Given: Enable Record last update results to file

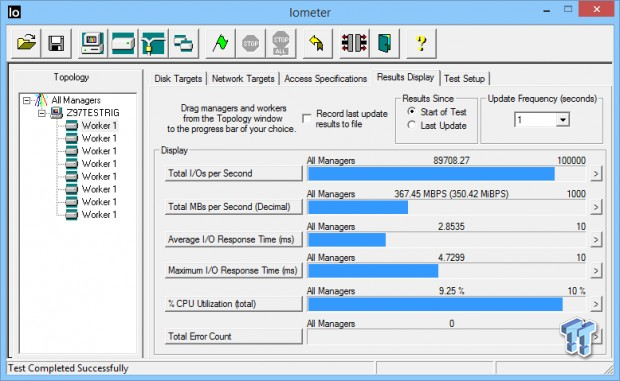Looking at the screenshot, I should (x=307, y=118).
